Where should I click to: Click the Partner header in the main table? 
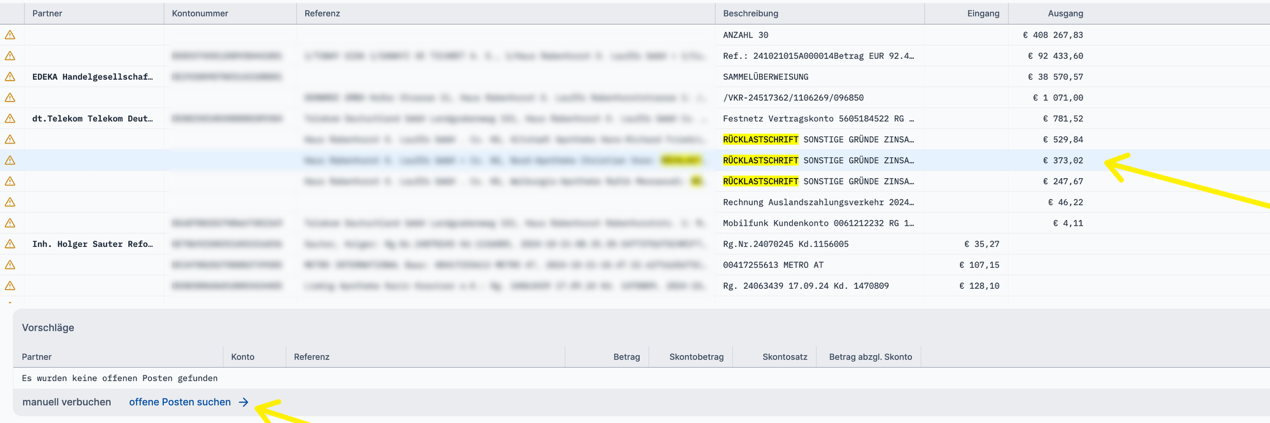[47, 13]
